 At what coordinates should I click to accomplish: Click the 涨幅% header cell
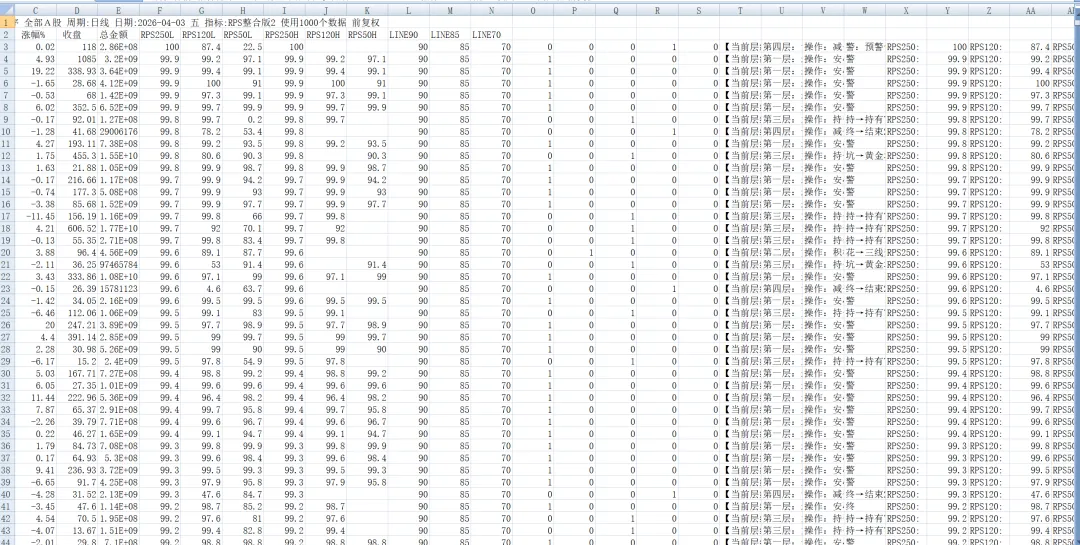click(x=35, y=35)
